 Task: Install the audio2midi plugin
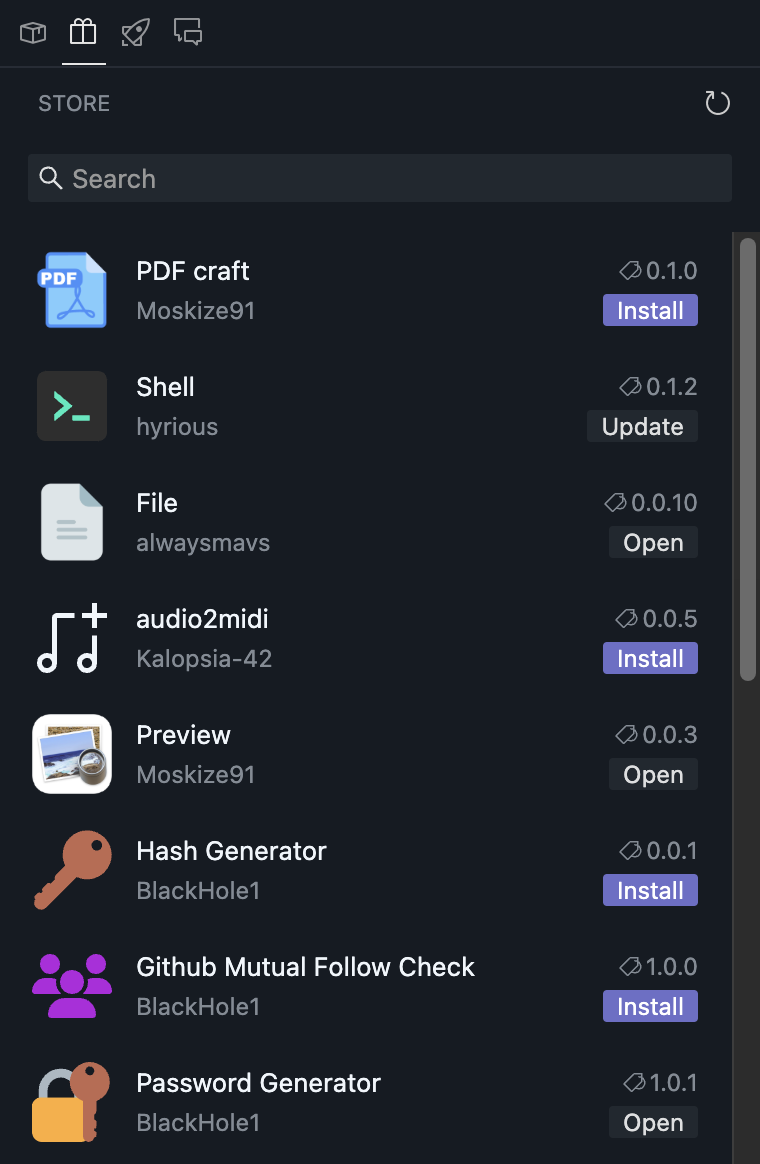coord(650,659)
